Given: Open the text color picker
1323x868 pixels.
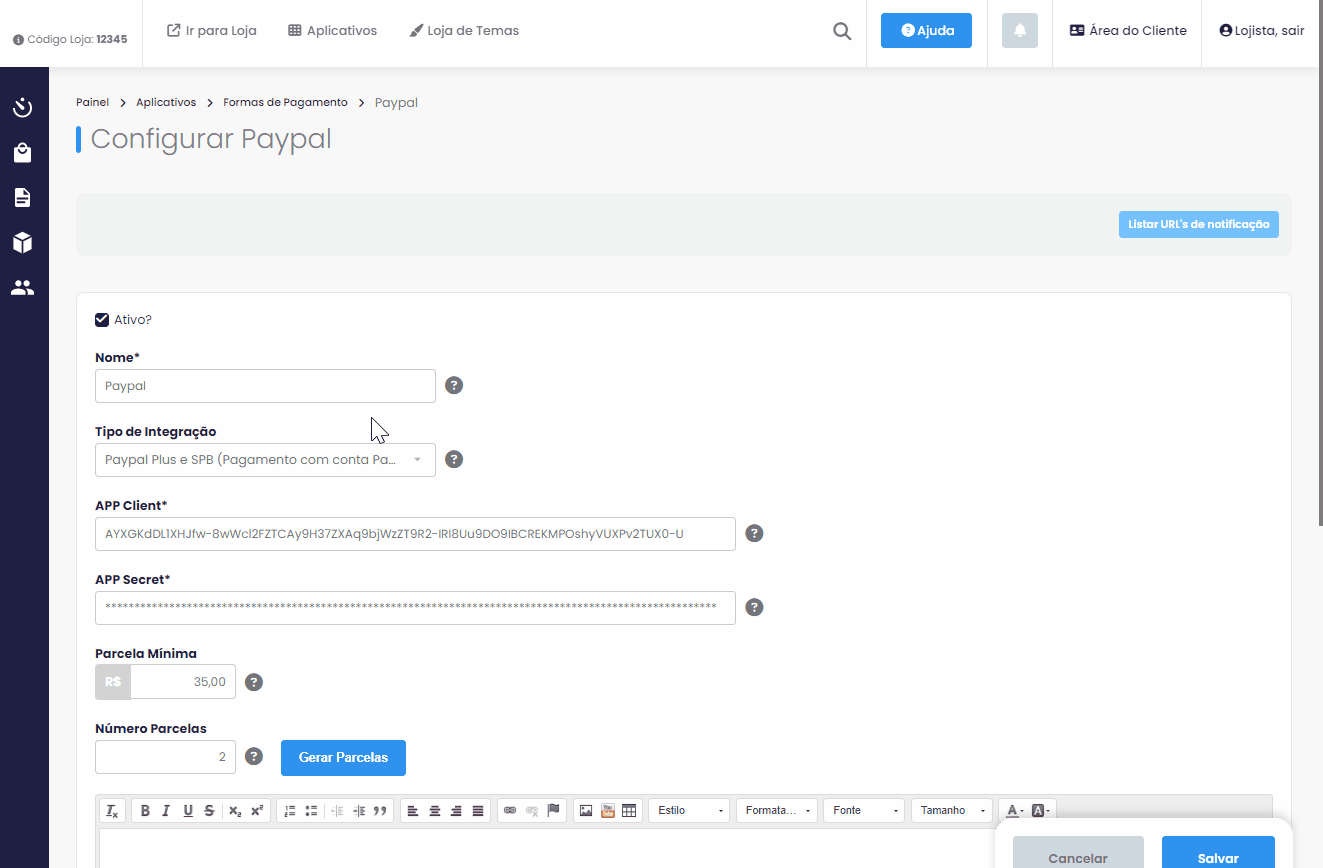Looking at the screenshot, I should pyautogui.click(x=1014, y=810).
